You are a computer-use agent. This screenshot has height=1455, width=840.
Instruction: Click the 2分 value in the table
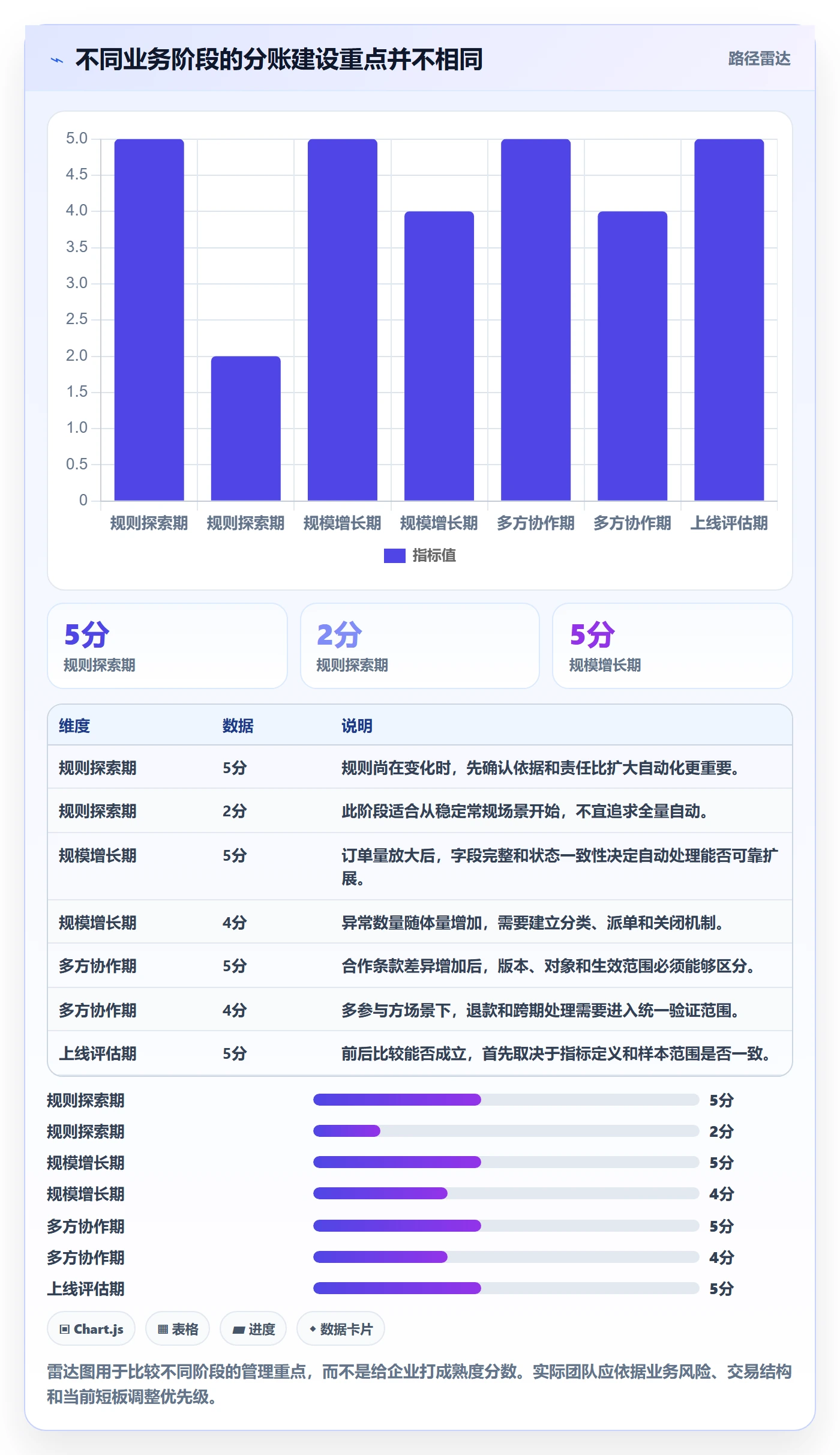(235, 812)
